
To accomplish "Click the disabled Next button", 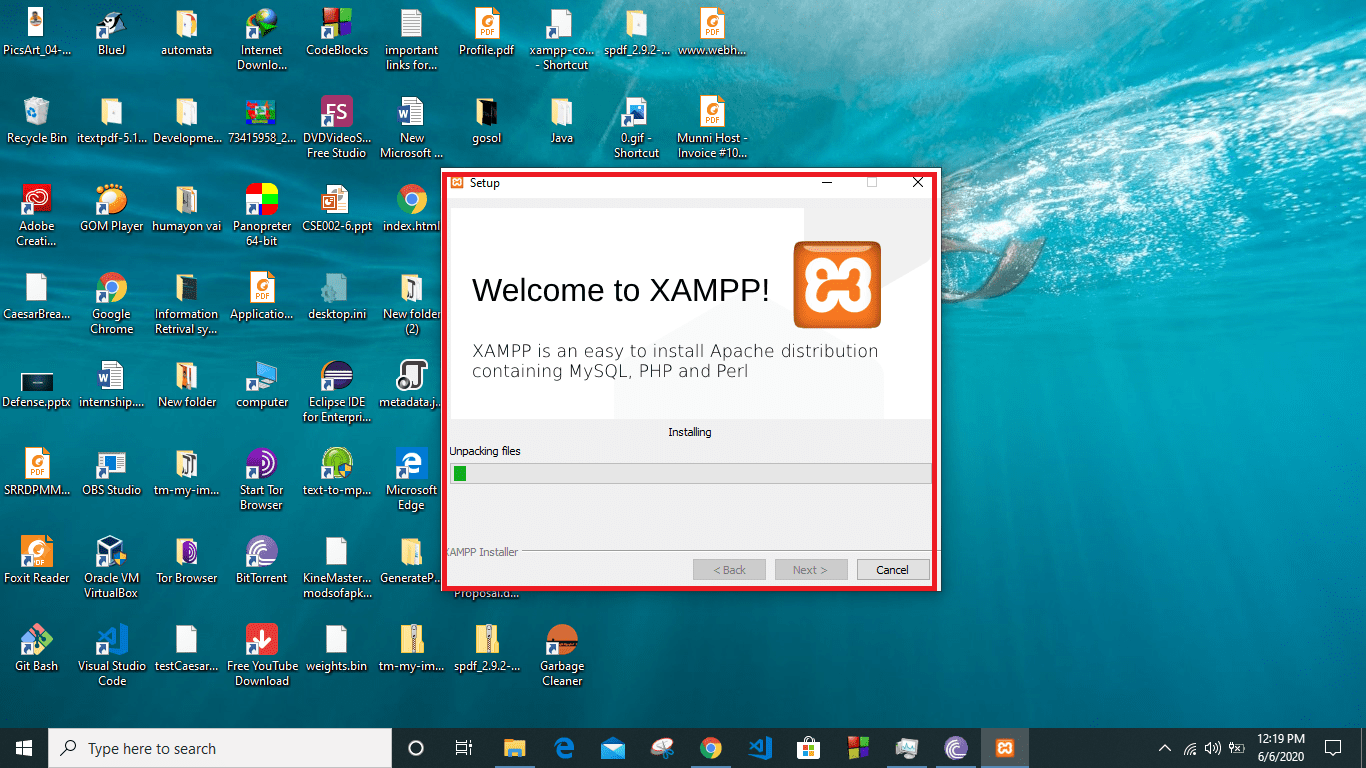I will [x=810, y=569].
